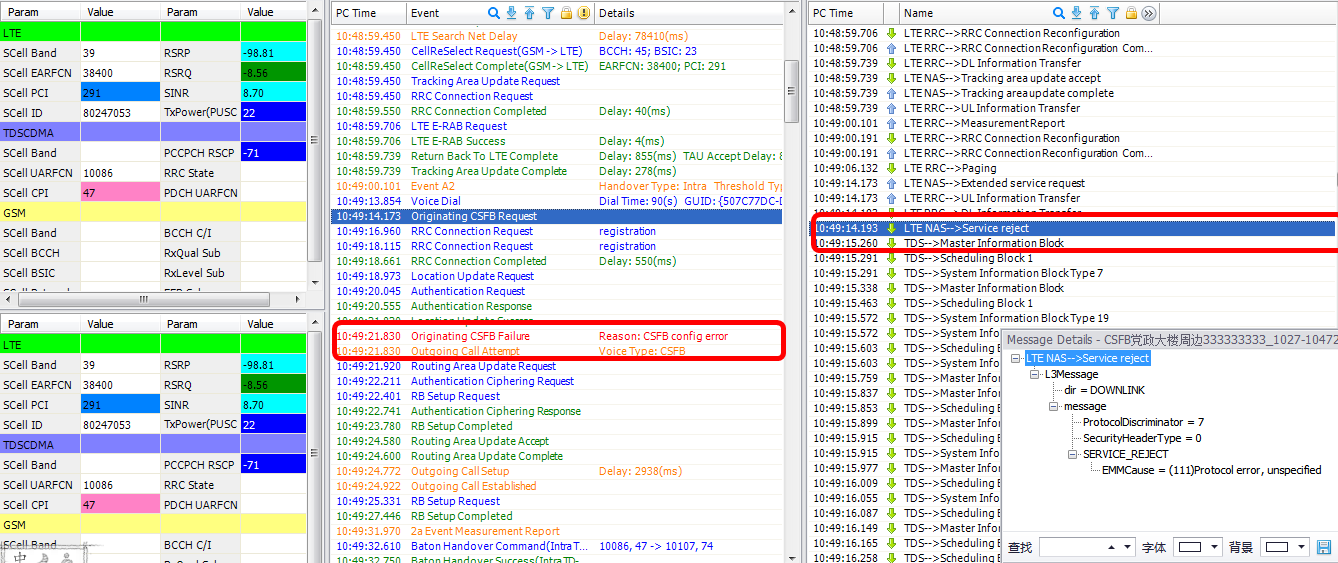1338x563 pixels.
Task: Click uplink arrow icon of Extended service request row
Action: pyautogui.click(x=892, y=183)
